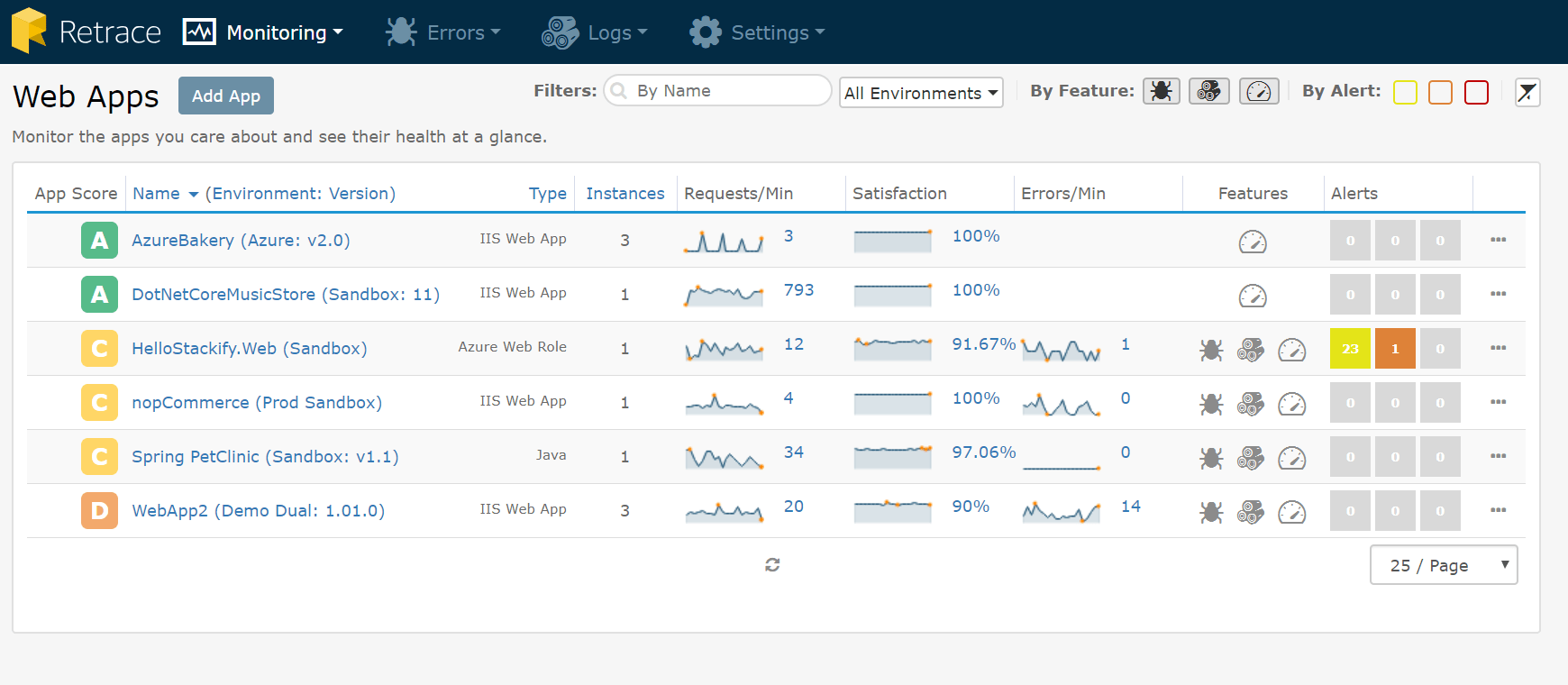Screen dimensions: 1568x685
Task: Open DotNetCoreMusicStore's row options ellipsis
Action: (1499, 294)
